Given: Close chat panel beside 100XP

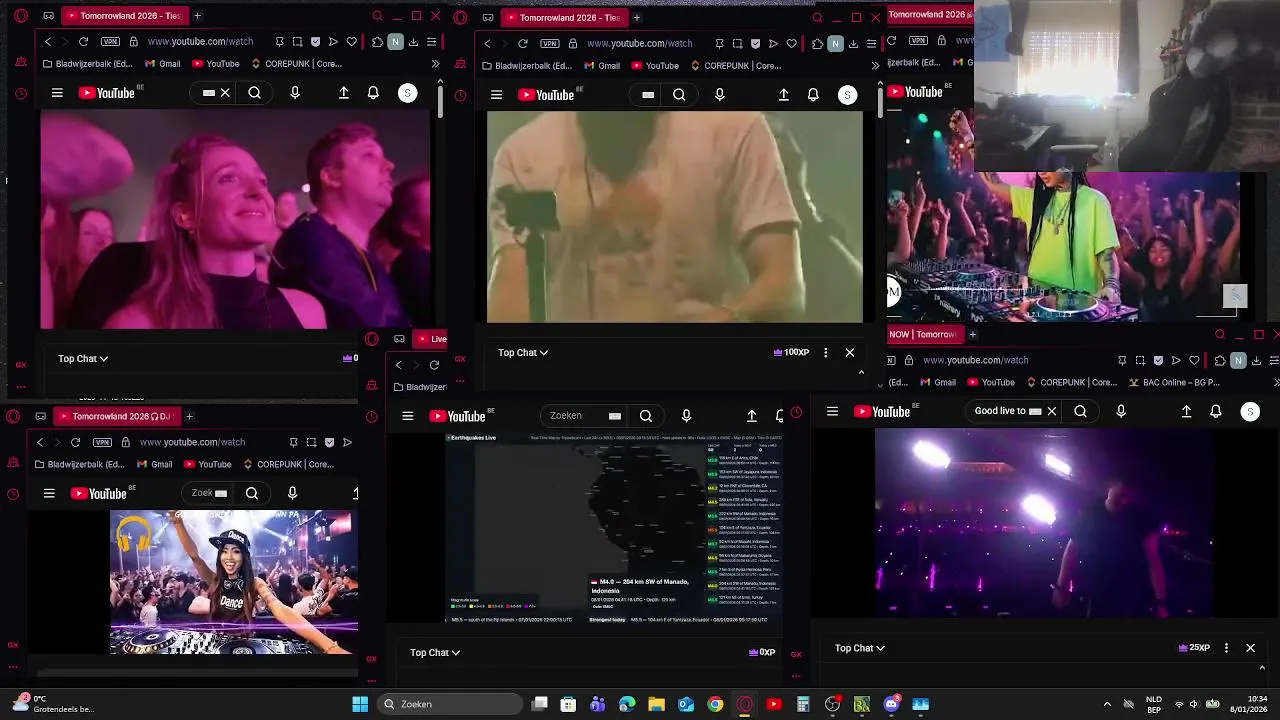Looking at the screenshot, I should click(850, 352).
